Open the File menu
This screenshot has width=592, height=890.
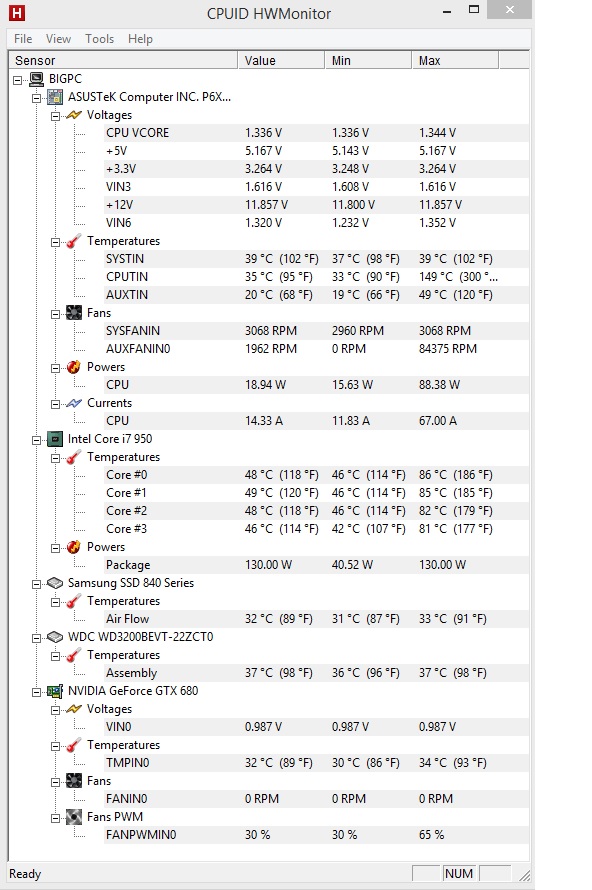[x=23, y=39]
